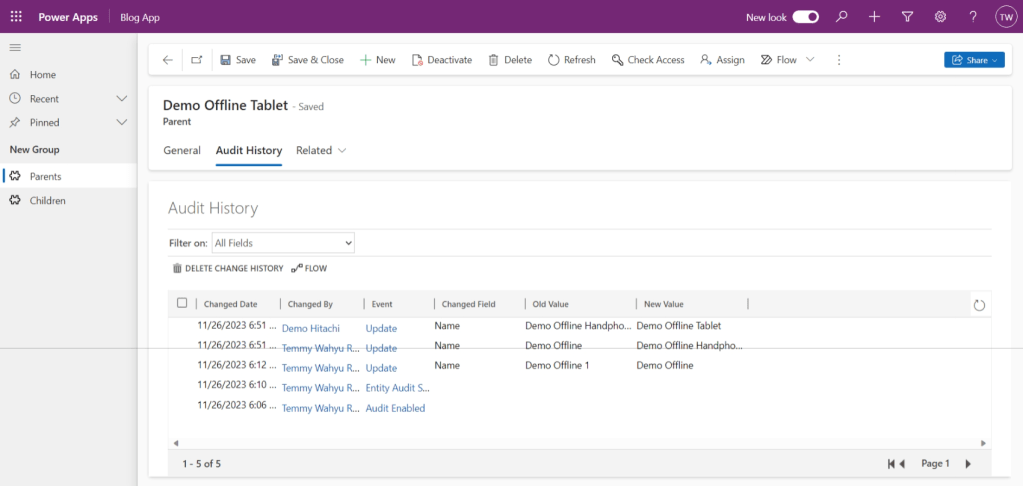Open the advanced filter funnel icon
Viewport: 1023px width, 486px height.
[907, 17]
